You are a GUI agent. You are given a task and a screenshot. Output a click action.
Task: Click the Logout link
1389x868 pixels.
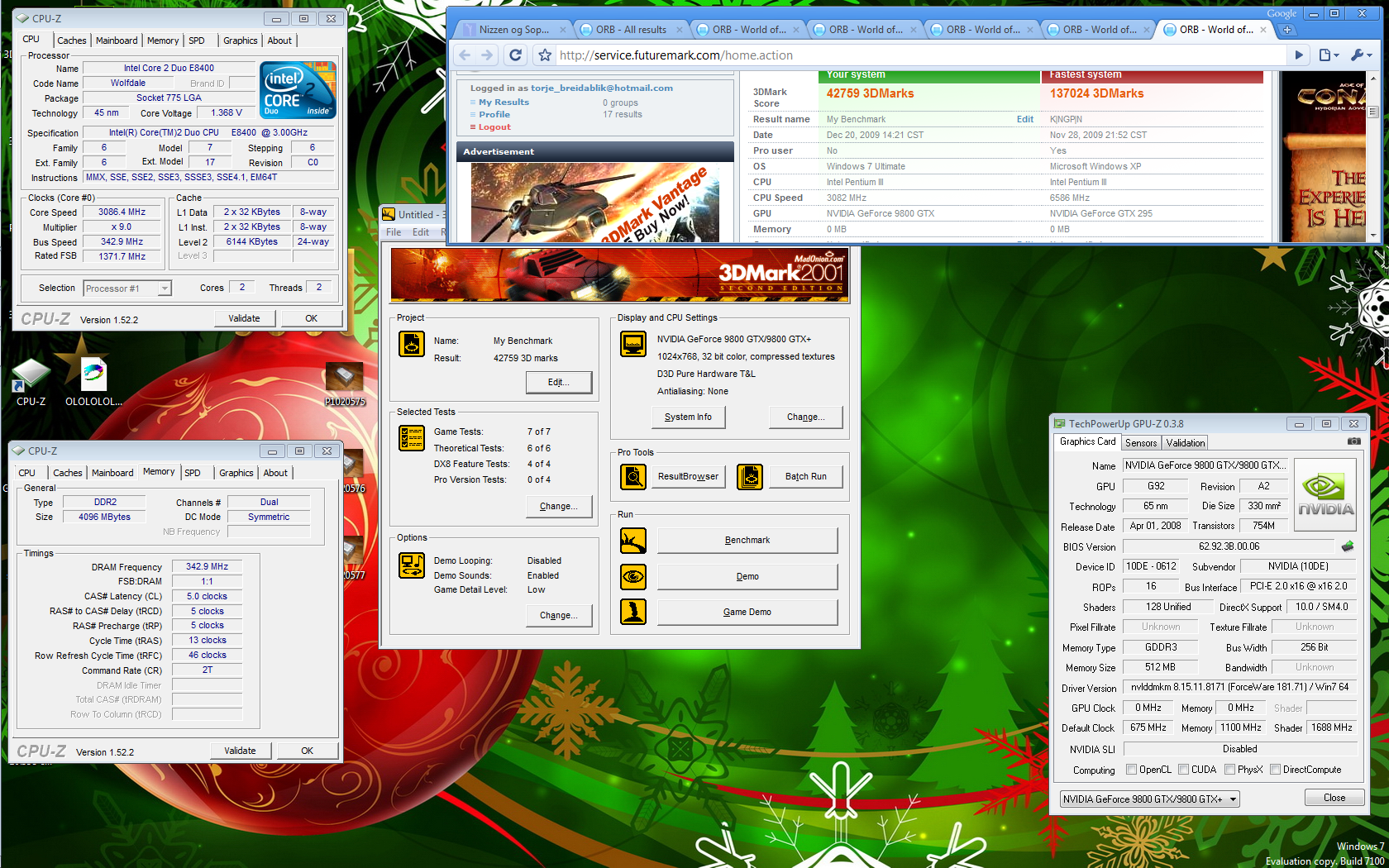494,127
